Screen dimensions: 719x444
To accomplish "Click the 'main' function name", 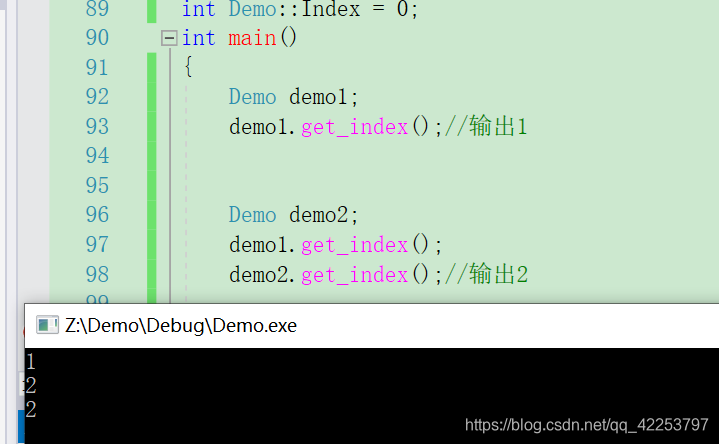I will coord(253,38).
